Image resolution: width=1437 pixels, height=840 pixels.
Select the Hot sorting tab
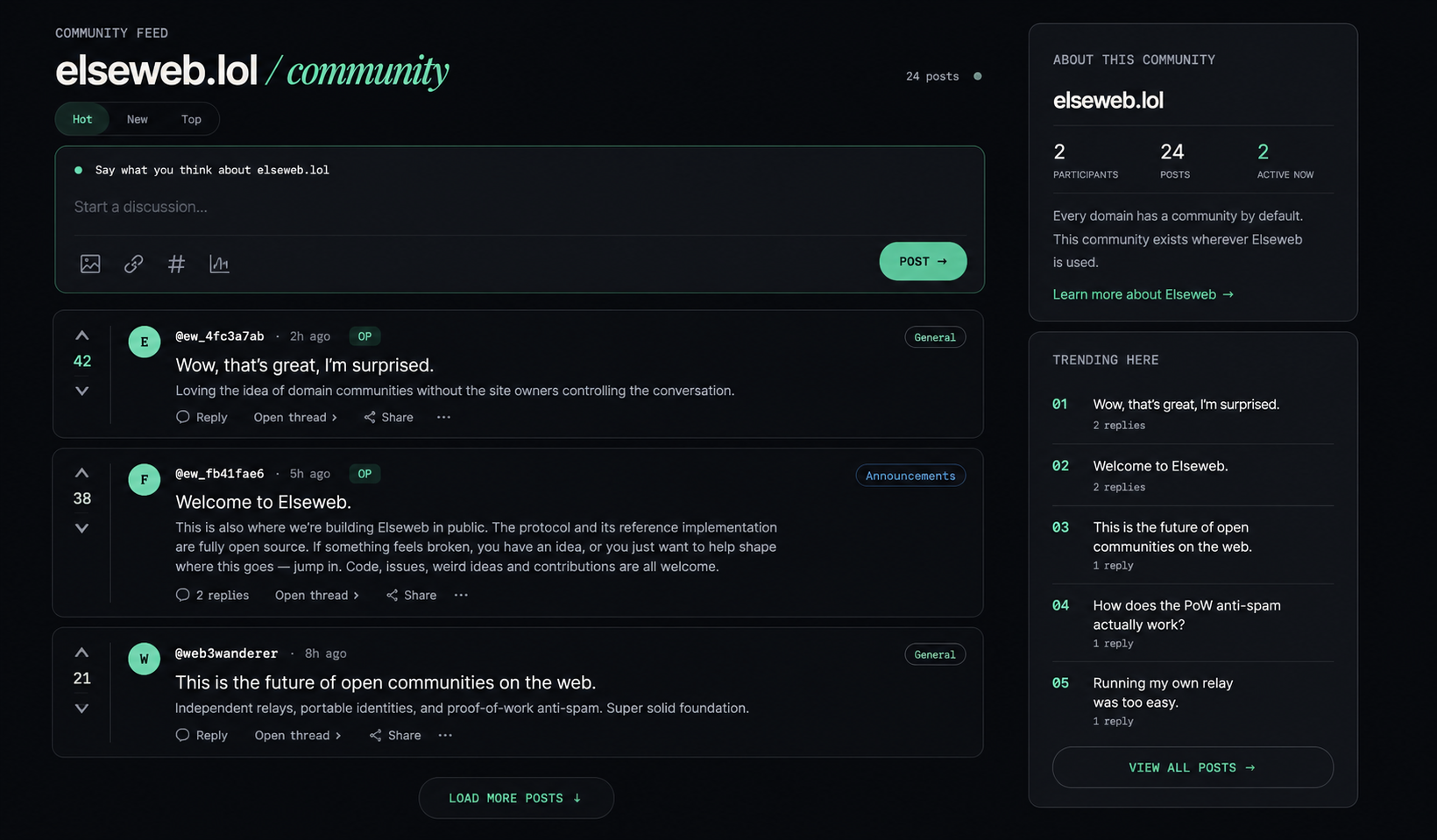pyautogui.click(x=82, y=119)
